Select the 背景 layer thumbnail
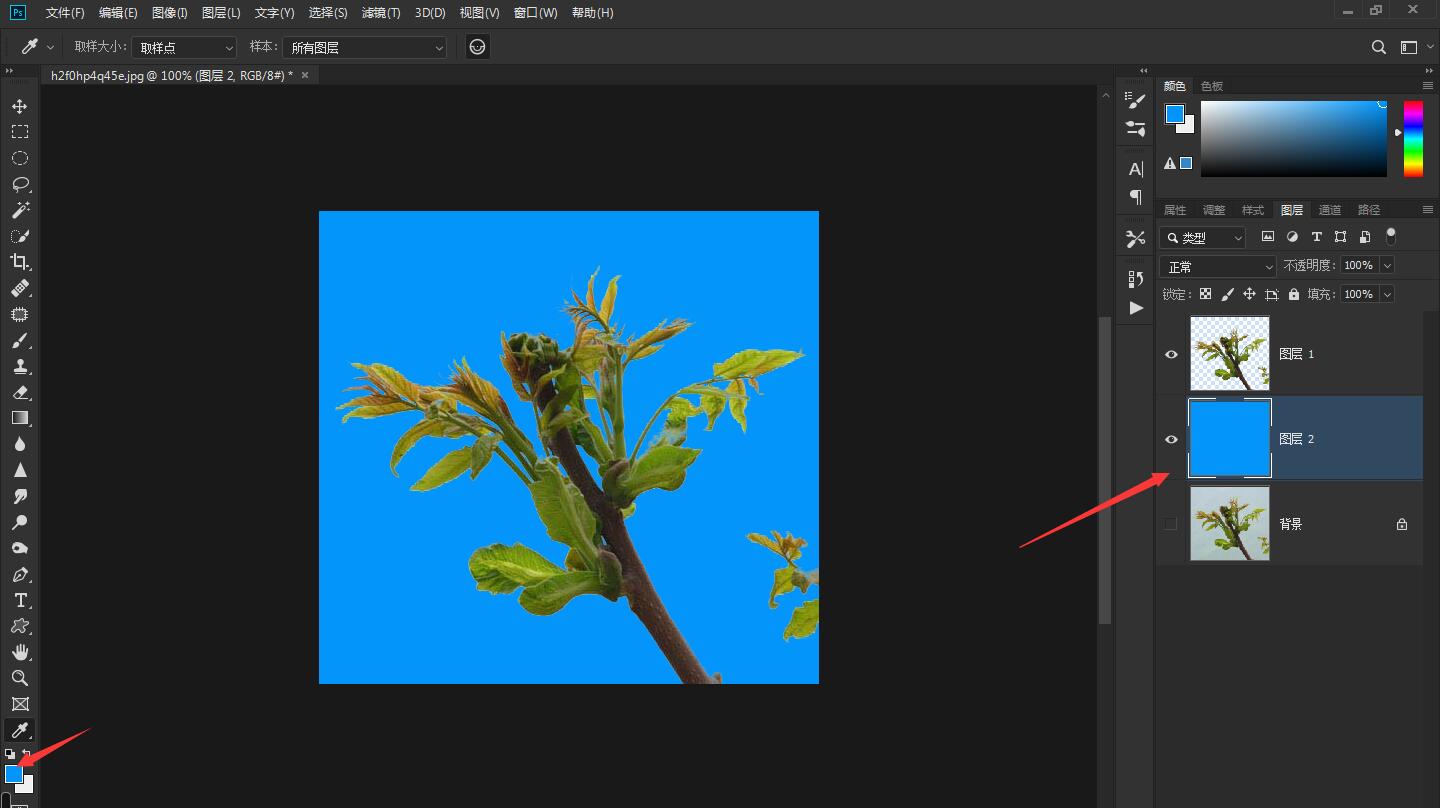The height and width of the screenshot is (808, 1440). [x=1229, y=524]
